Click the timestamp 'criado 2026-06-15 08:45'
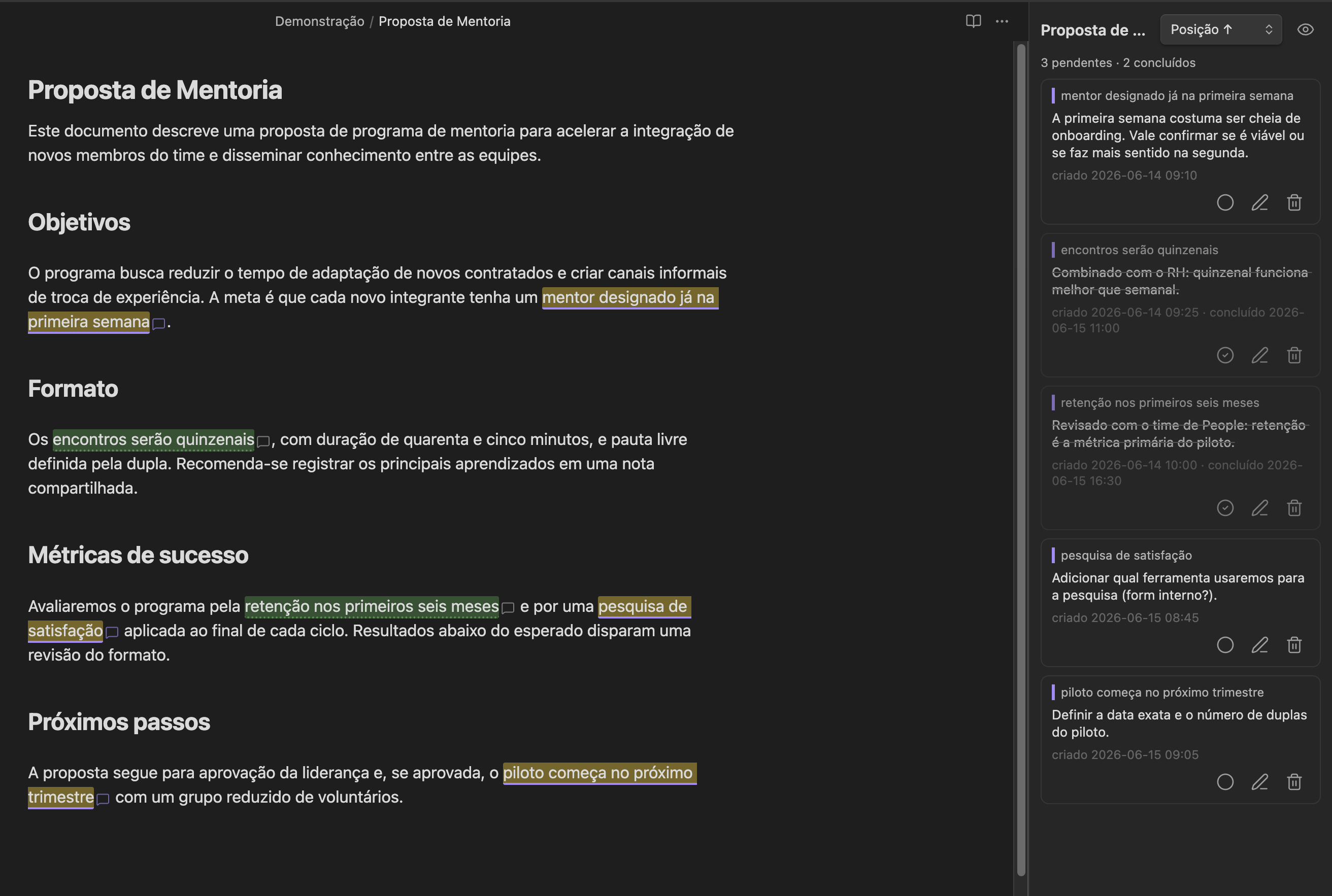 tap(1125, 618)
